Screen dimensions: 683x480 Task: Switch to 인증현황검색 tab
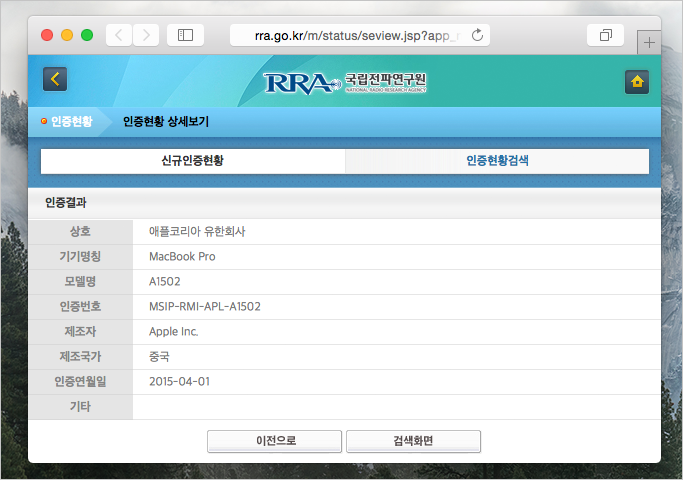(x=497, y=161)
